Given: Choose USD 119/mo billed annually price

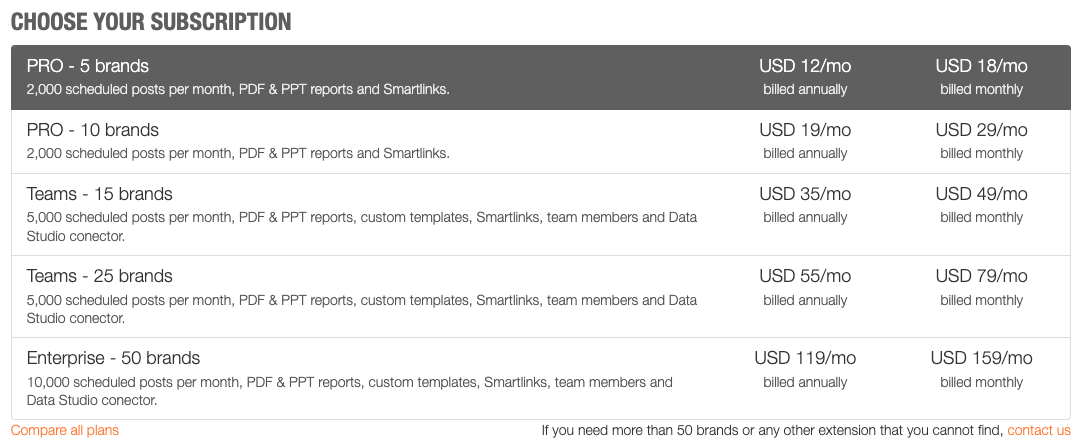Looking at the screenshot, I should tap(805, 368).
